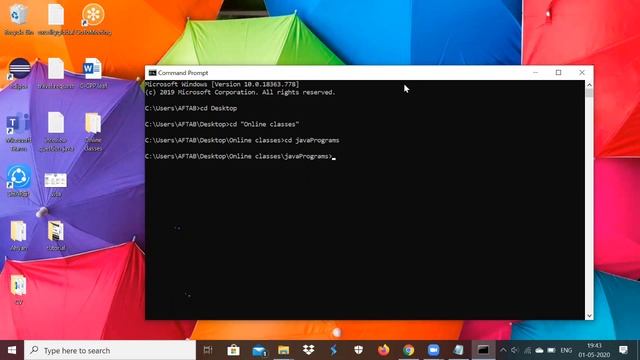Close the Command Prompt window

[x=582, y=73]
